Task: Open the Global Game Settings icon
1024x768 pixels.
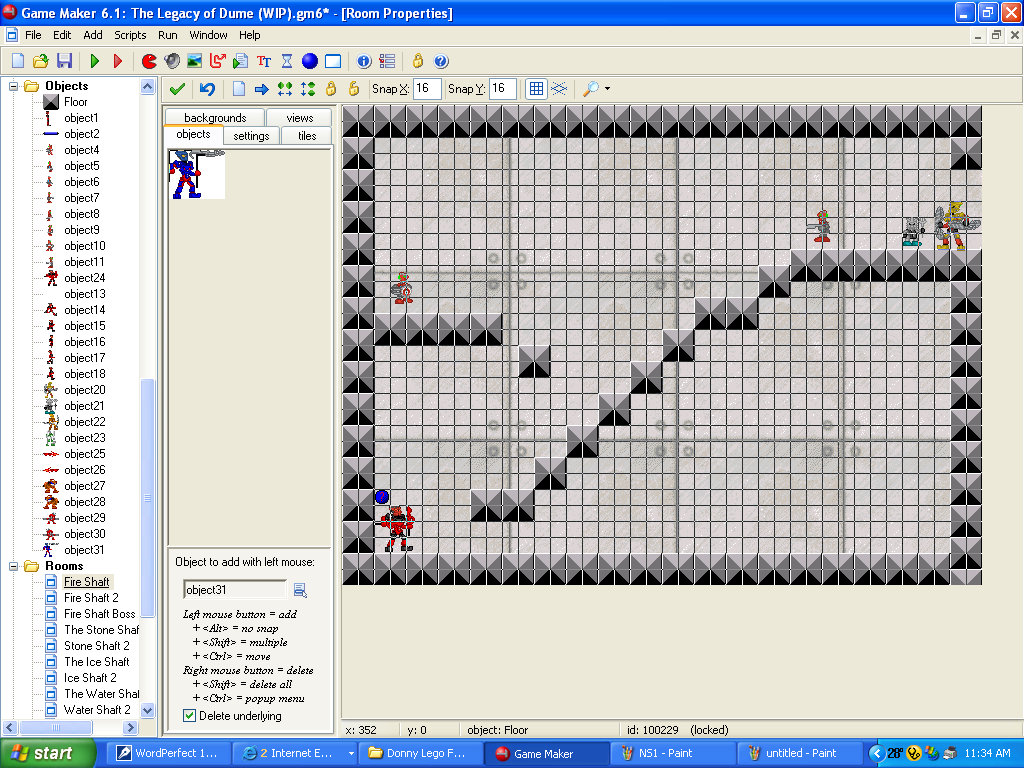Action: point(387,61)
